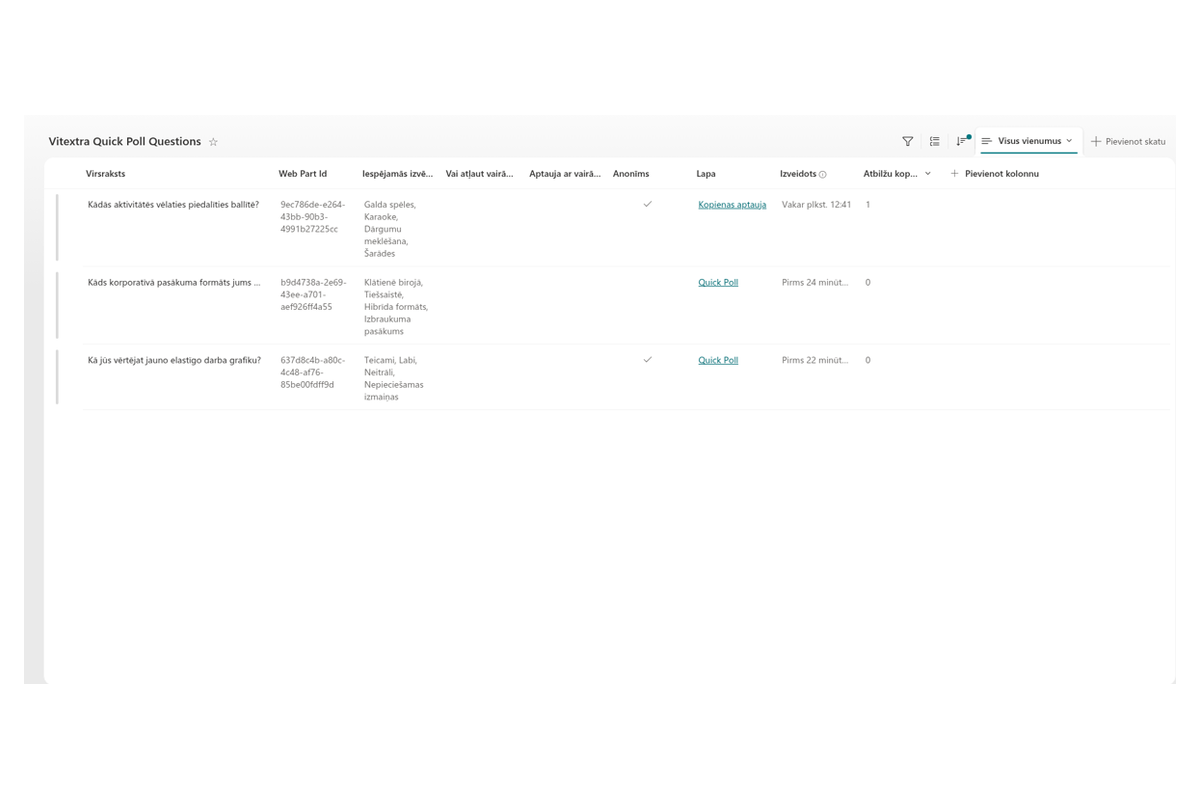The image size is (1200, 800).
Task: Click the Lapa column header
Action: click(706, 174)
